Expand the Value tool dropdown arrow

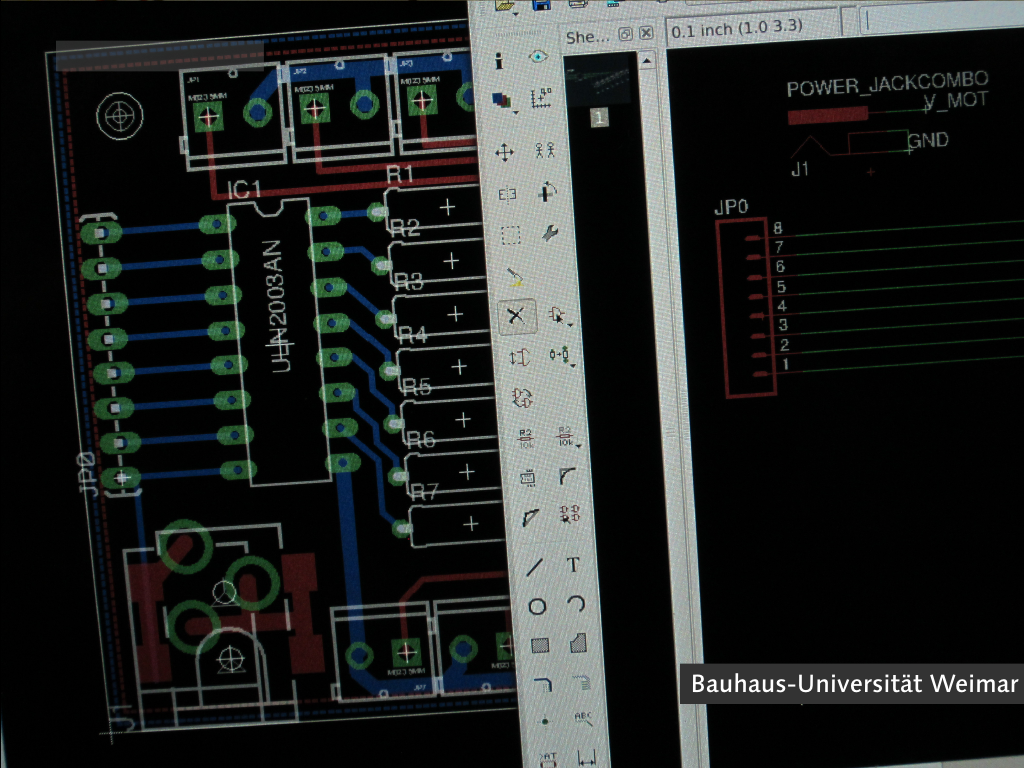point(579,445)
